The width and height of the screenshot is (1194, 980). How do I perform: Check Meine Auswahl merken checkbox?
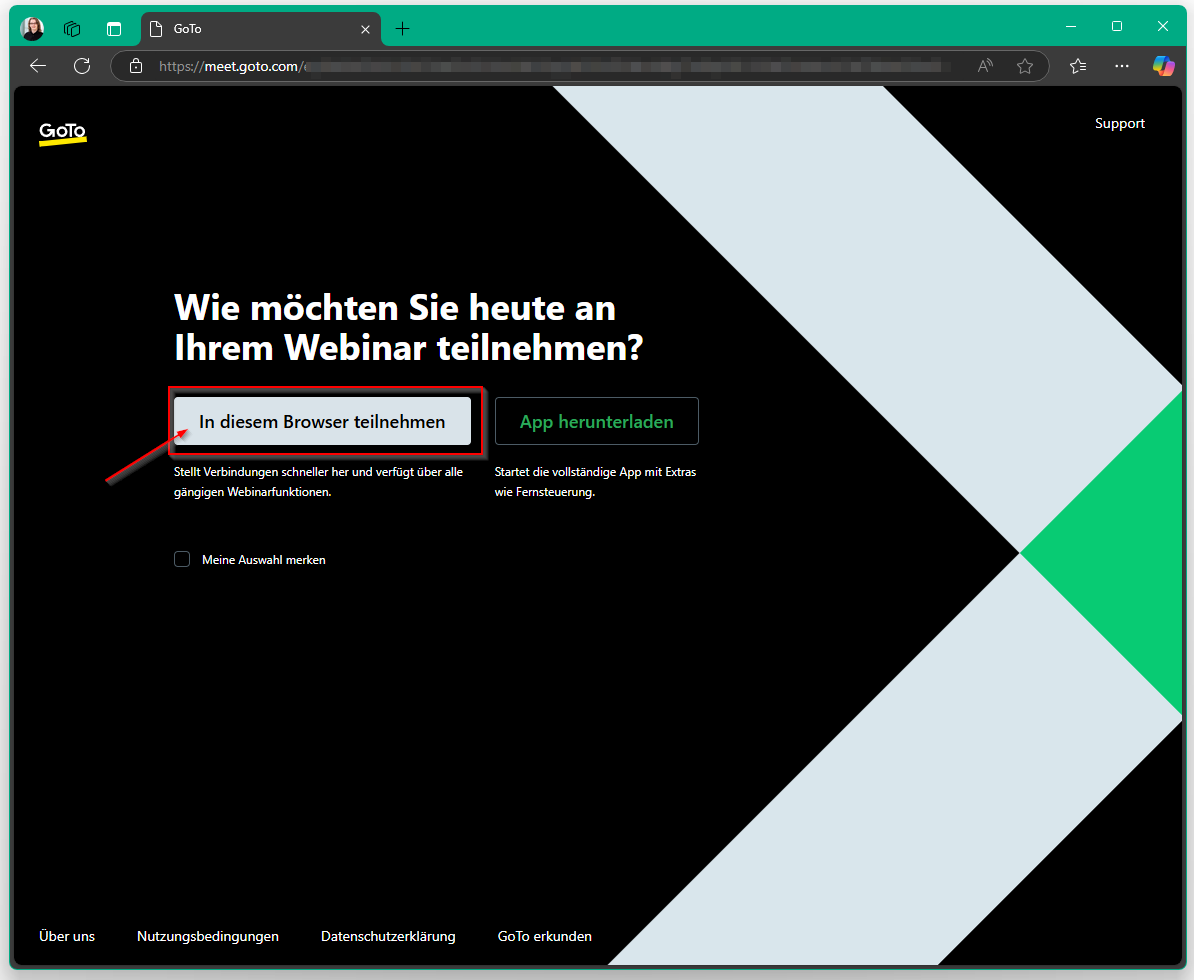point(182,560)
